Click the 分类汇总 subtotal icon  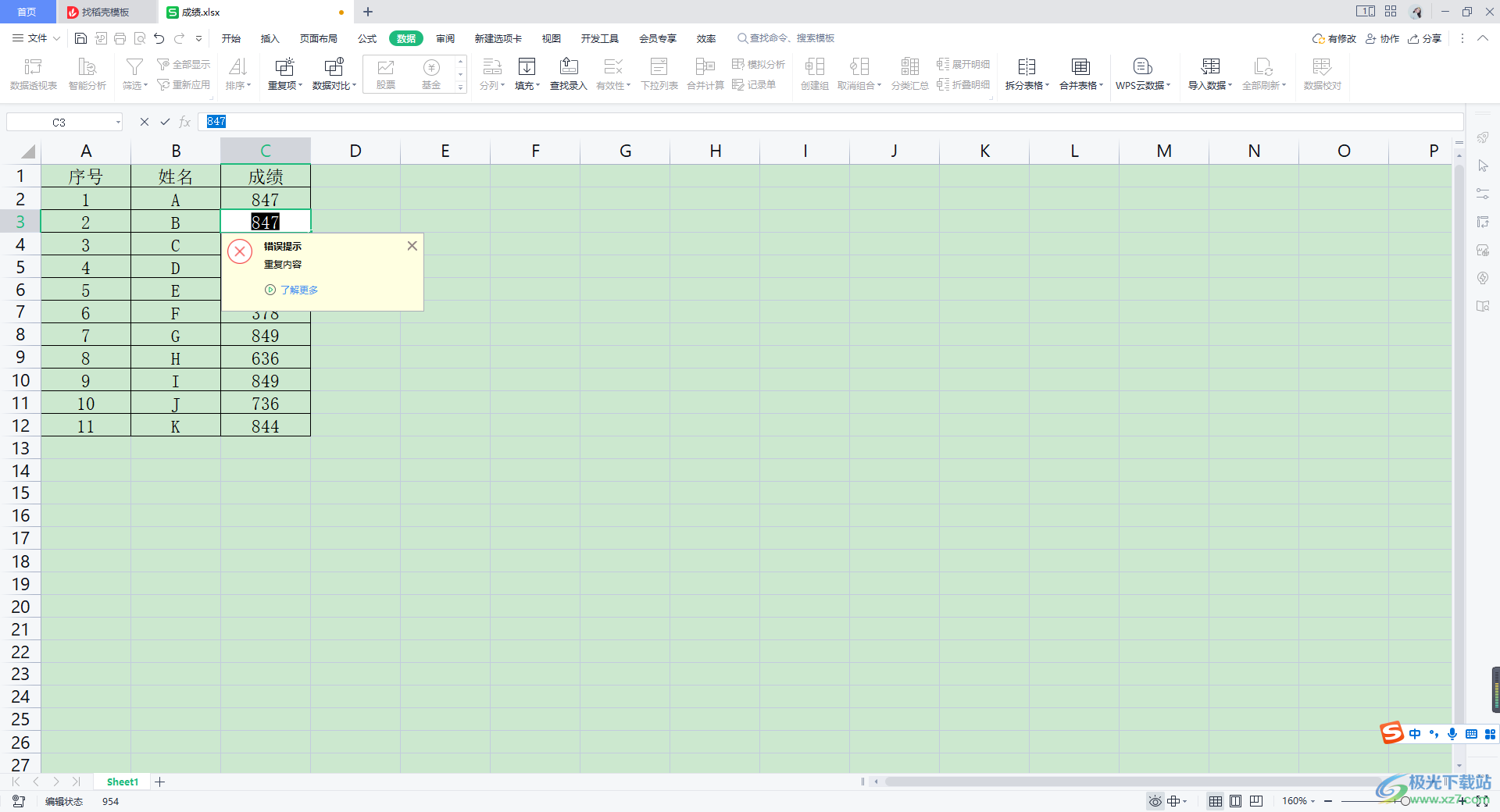click(910, 74)
